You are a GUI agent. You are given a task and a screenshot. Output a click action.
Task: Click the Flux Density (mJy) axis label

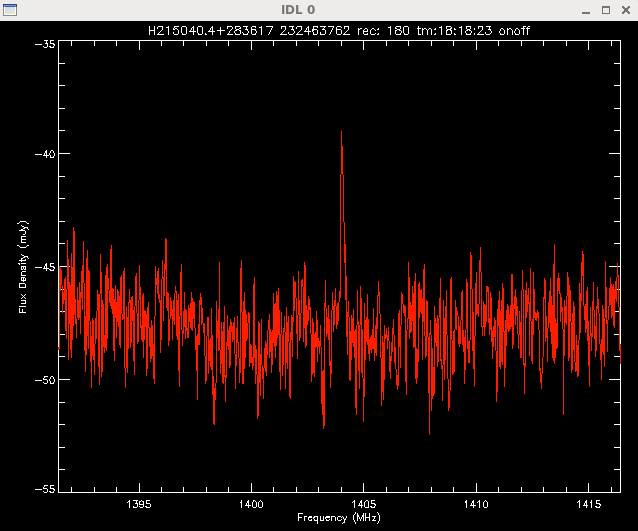coord(21,267)
